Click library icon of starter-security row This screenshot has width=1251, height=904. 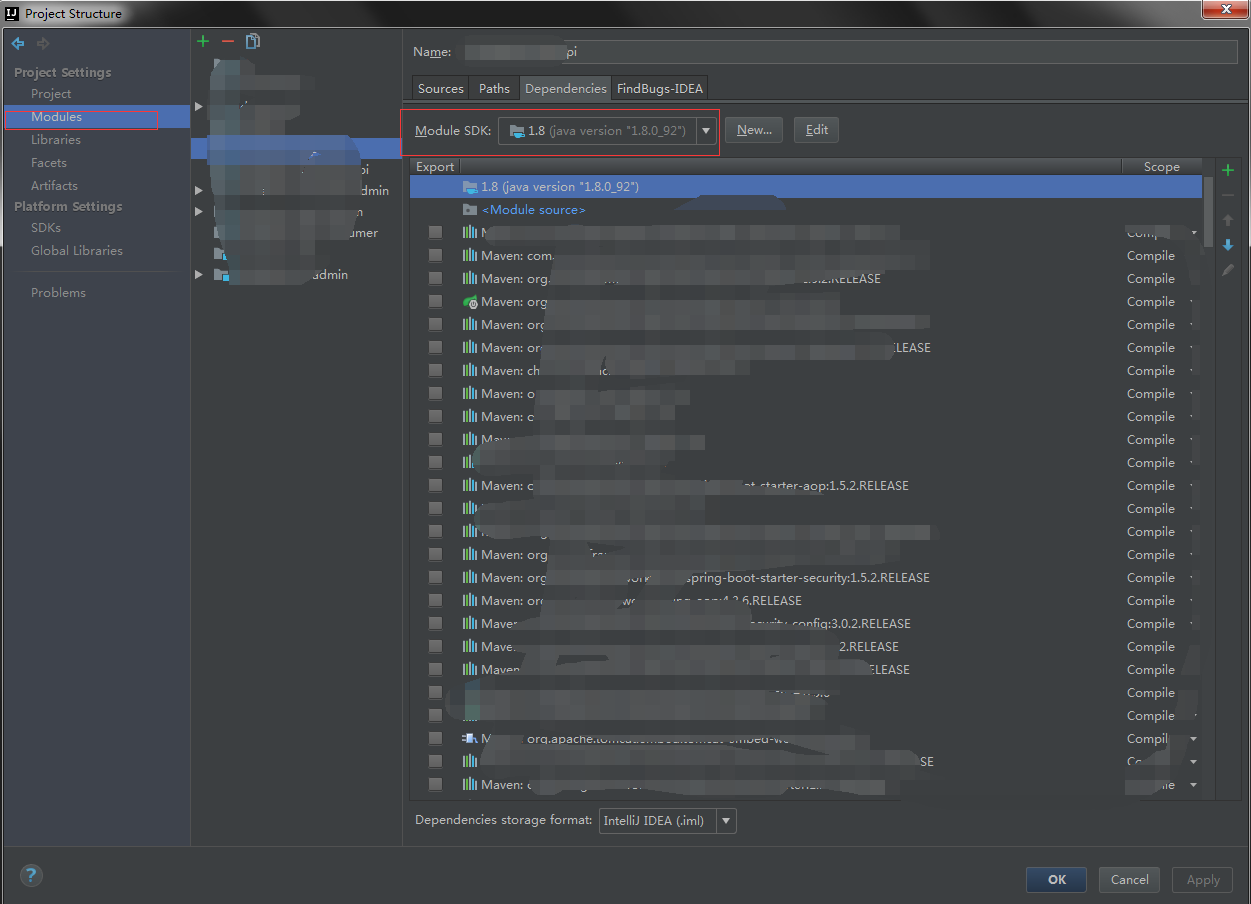[470, 578]
